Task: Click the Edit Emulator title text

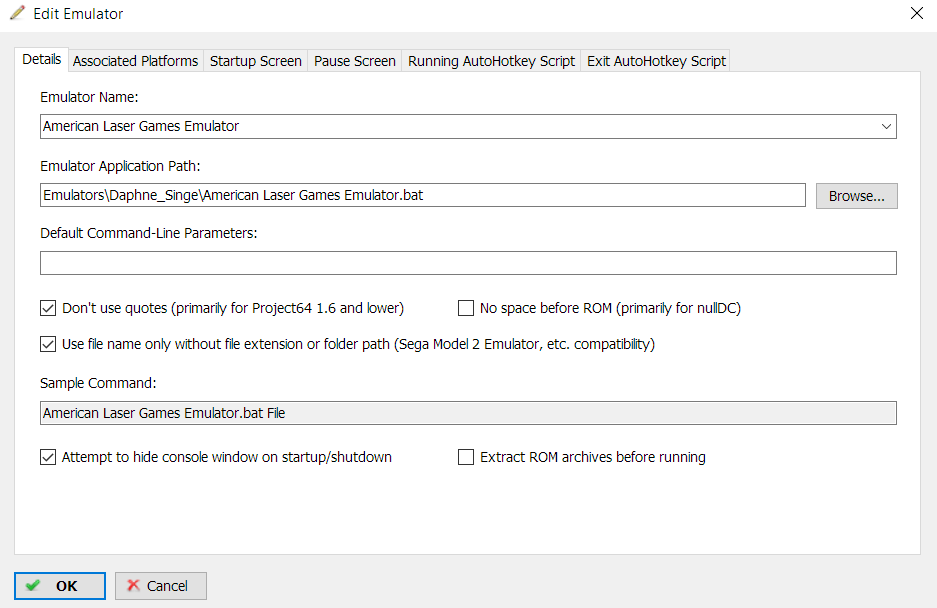Action: click(x=78, y=14)
